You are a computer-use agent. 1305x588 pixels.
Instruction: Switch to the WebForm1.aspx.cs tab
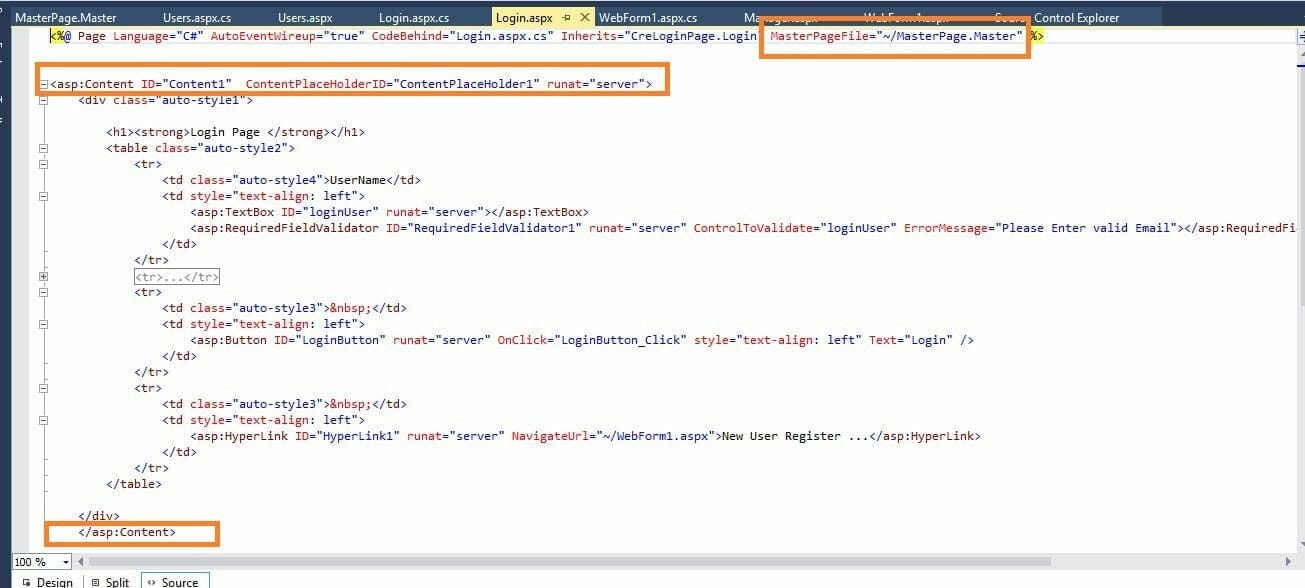pyautogui.click(x=648, y=18)
